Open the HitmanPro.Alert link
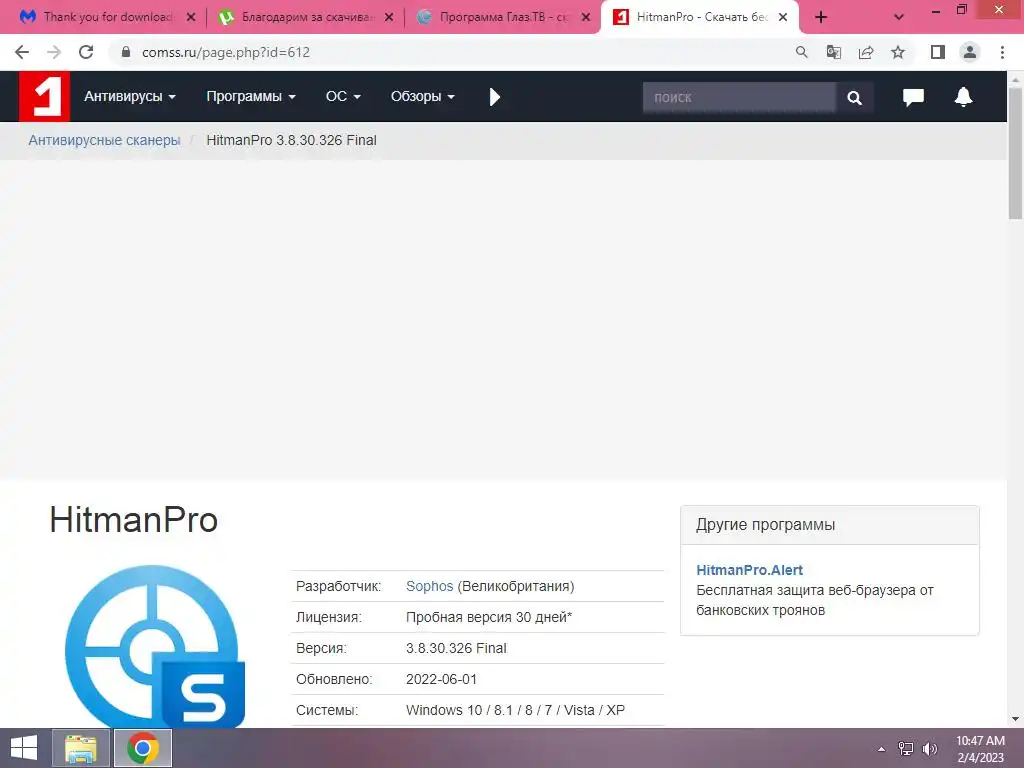The image size is (1024, 768). [749, 570]
